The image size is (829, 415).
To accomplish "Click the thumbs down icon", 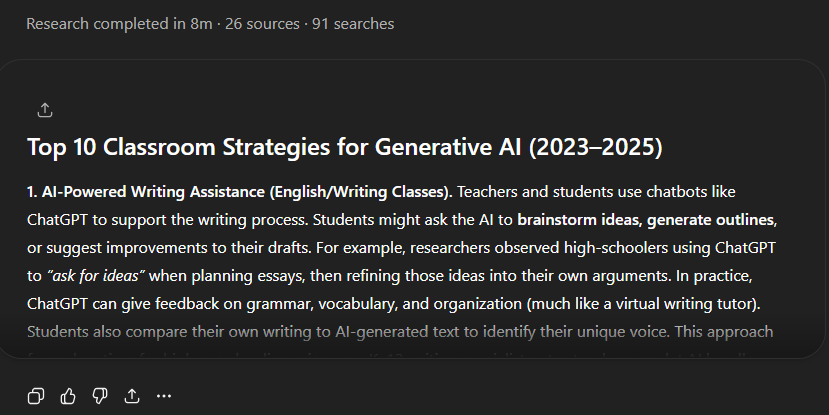I will tap(100, 396).
